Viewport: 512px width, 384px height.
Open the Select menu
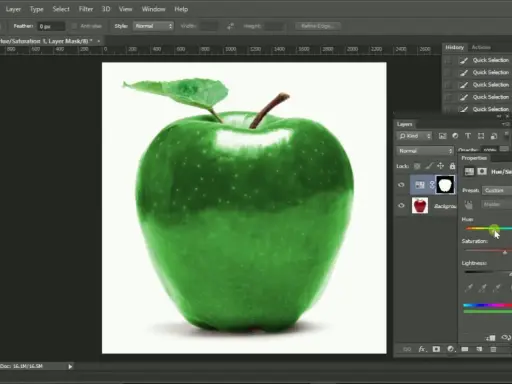coord(61,9)
